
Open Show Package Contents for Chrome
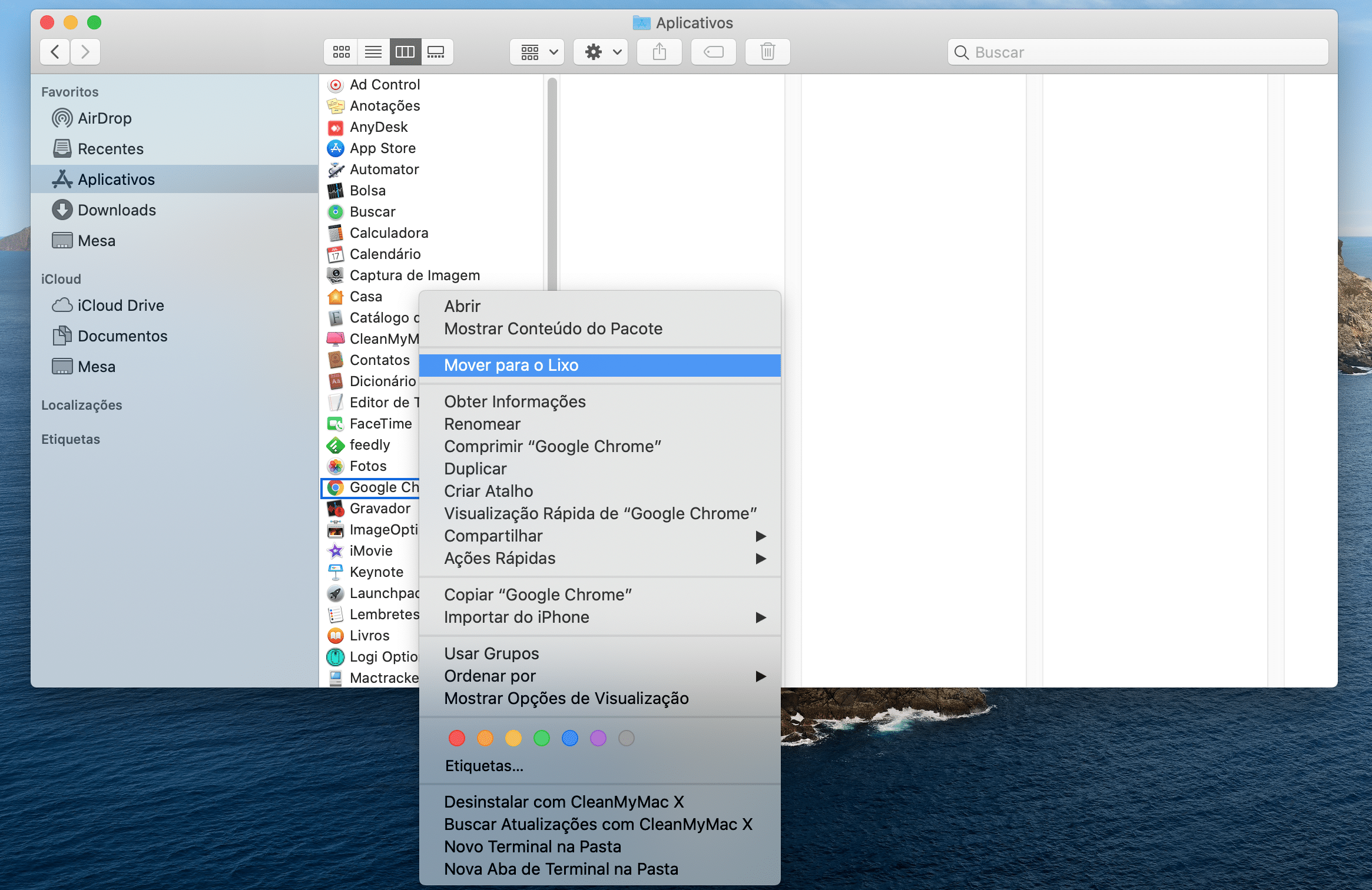[x=554, y=328]
